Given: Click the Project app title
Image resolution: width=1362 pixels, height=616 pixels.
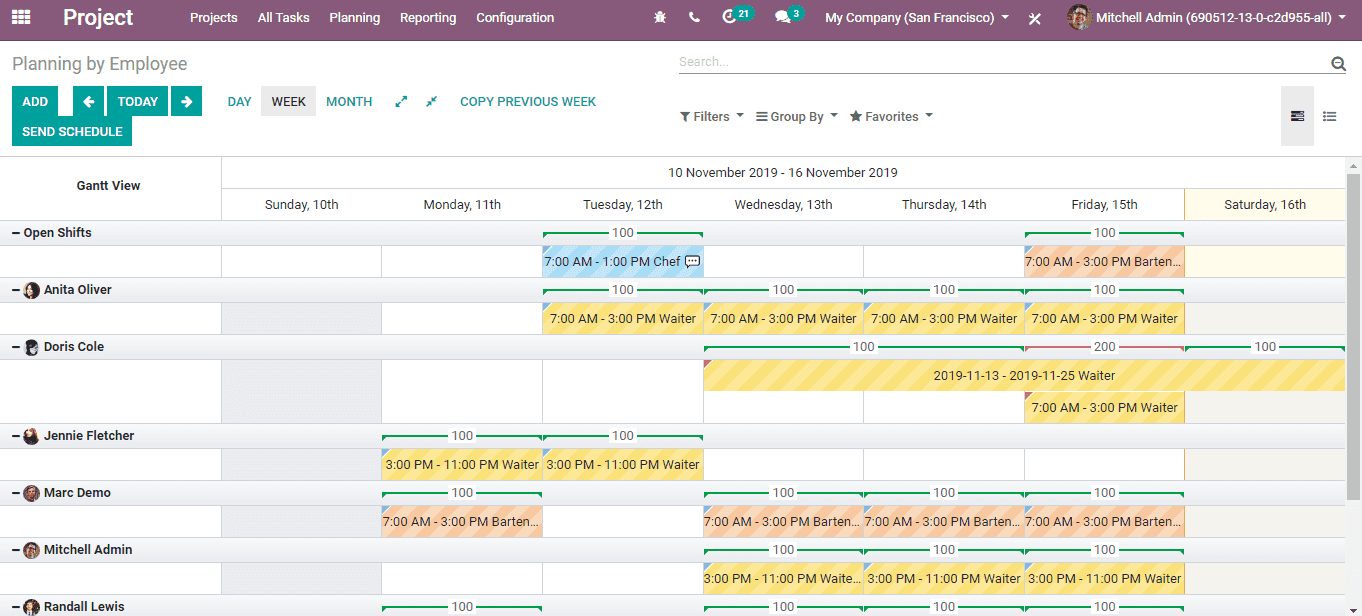Looking at the screenshot, I should (x=98, y=18).
